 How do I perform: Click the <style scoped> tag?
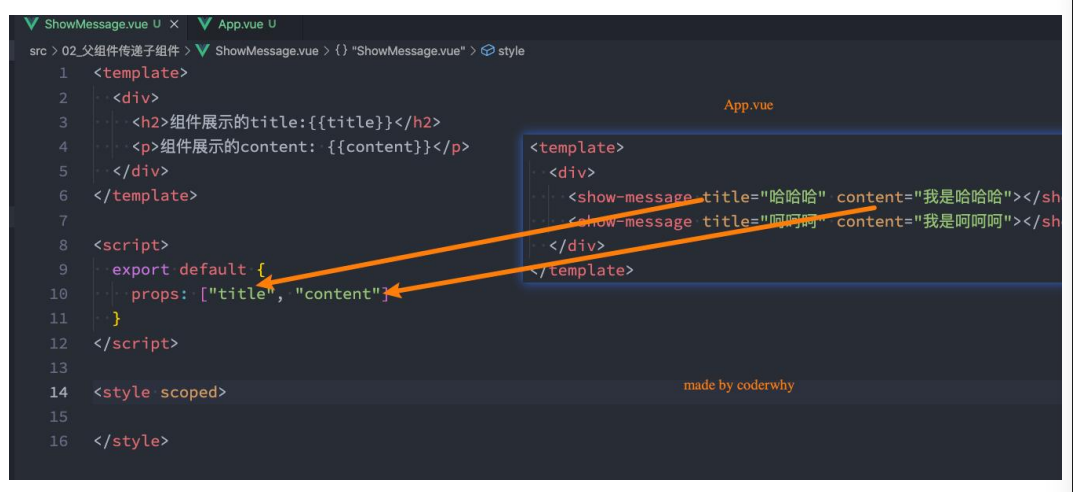point(160,392)
